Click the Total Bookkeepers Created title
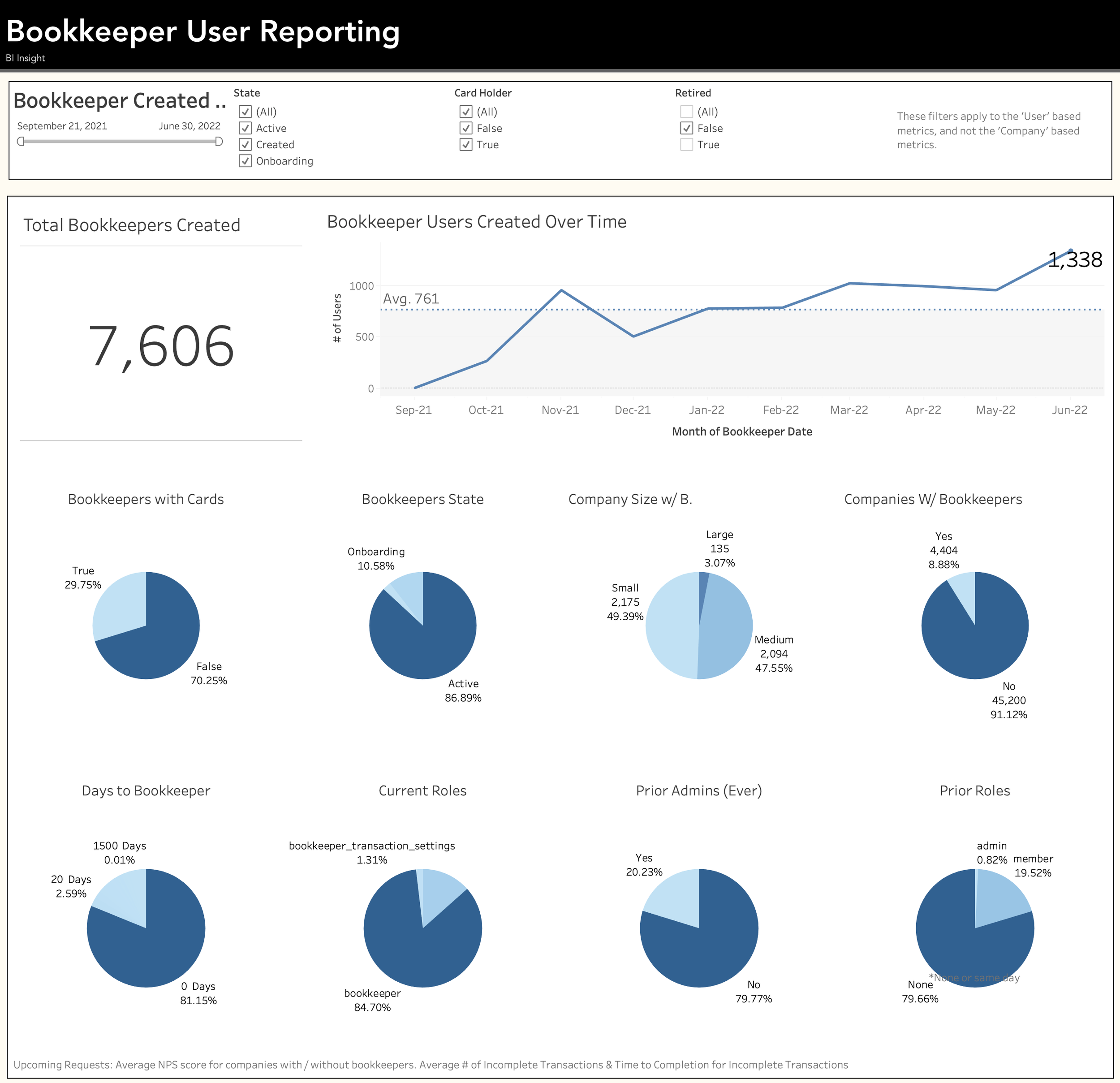1120x1083 pixels. [131, 225]
